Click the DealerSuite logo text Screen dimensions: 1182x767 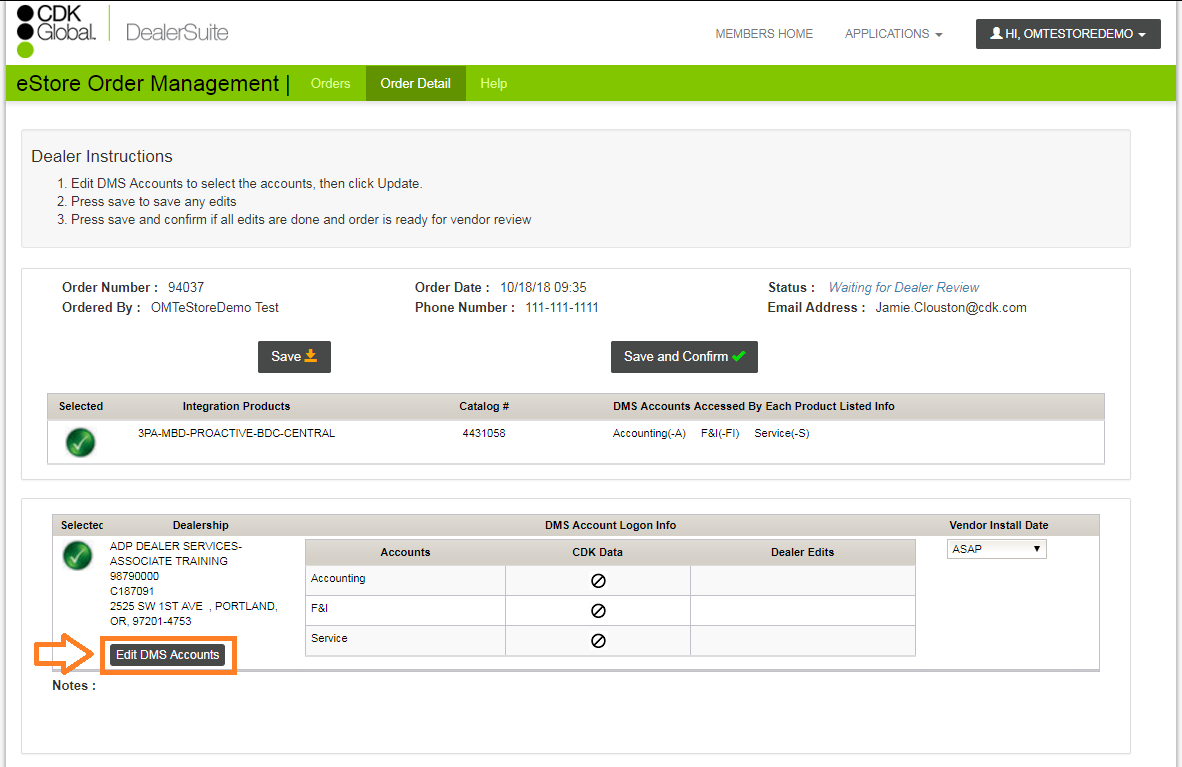[x=177, y=32]
